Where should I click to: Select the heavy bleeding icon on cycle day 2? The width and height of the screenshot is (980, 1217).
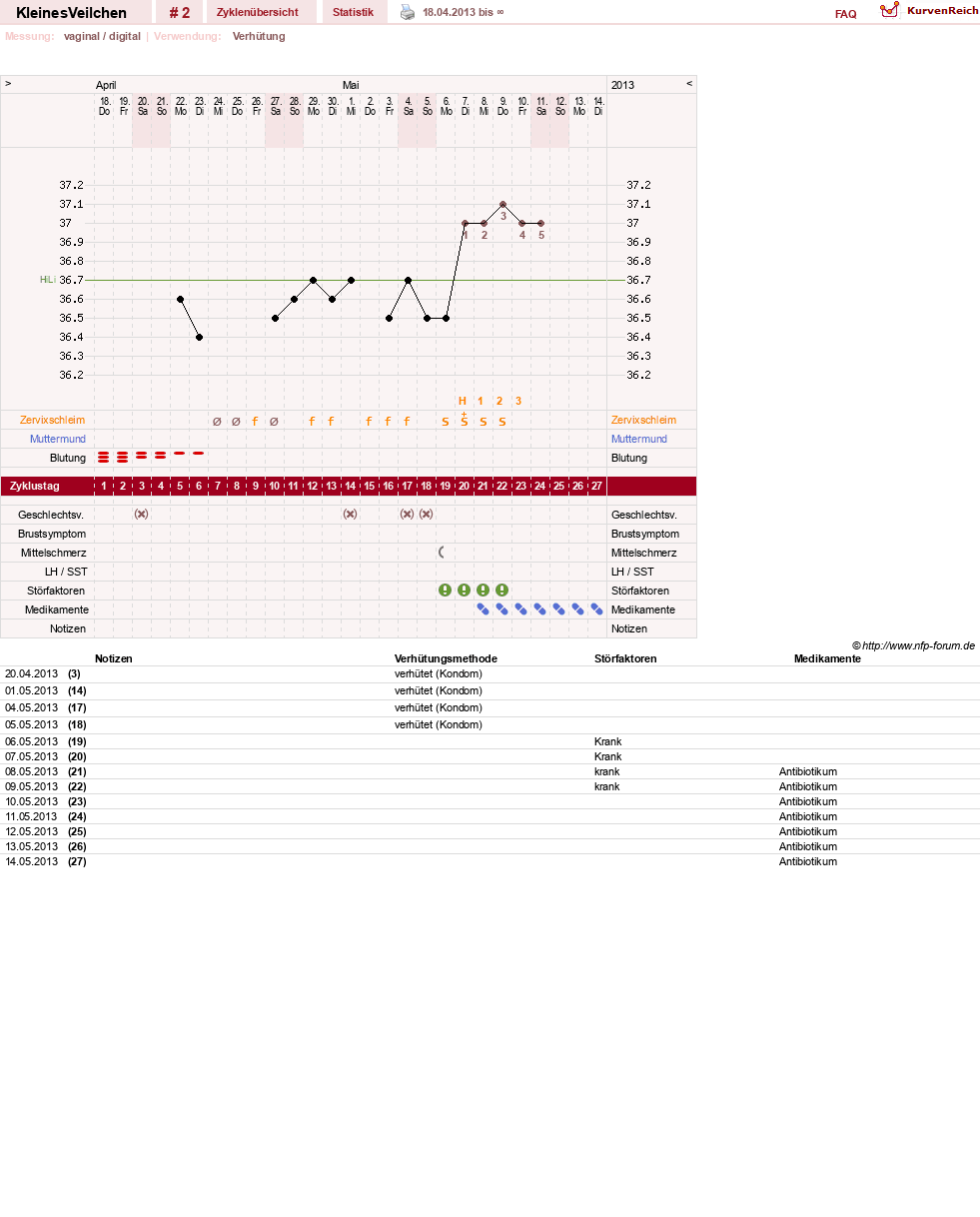click(123, 458)
